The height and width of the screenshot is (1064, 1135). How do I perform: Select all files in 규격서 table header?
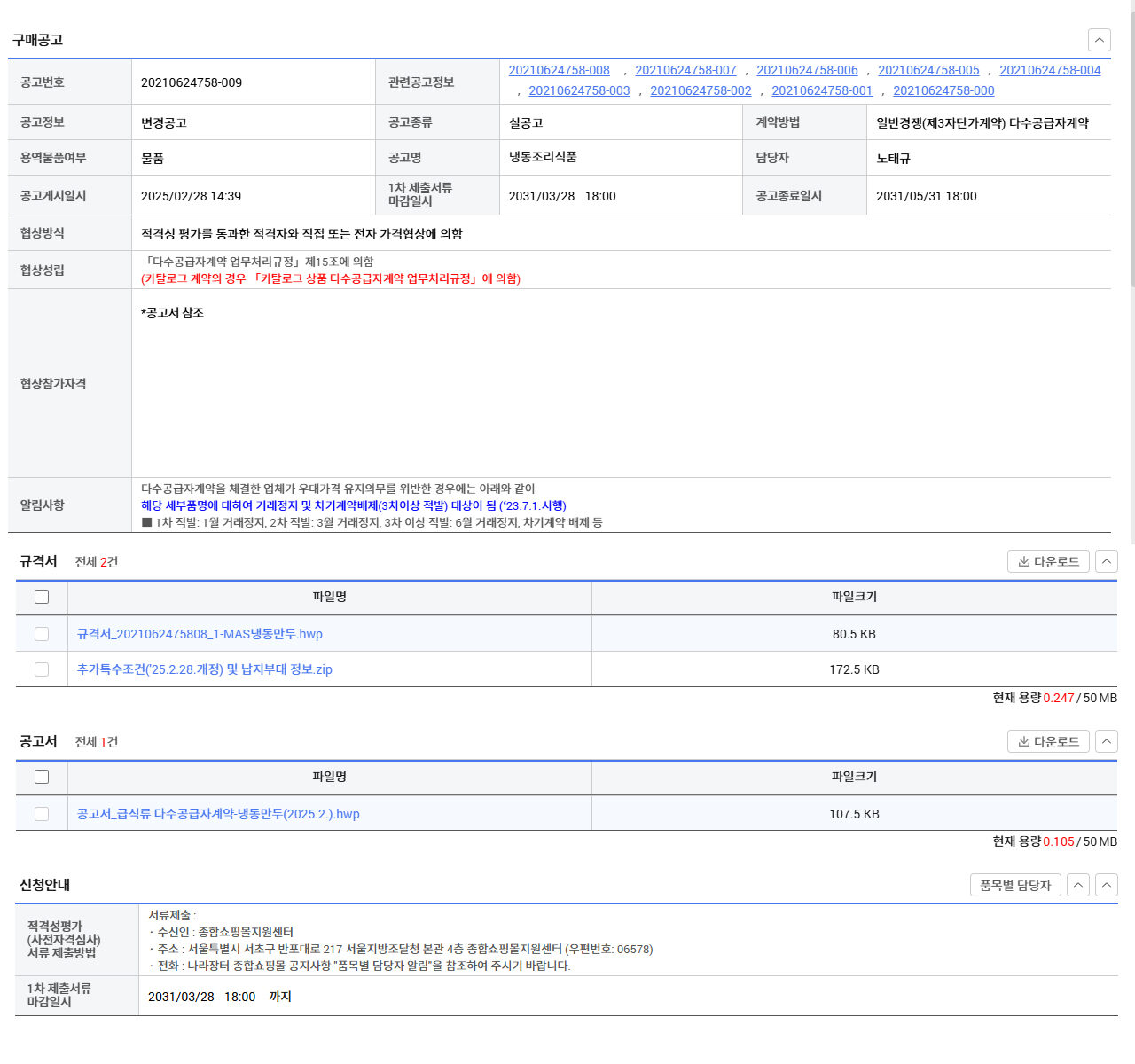coord(42,597)
